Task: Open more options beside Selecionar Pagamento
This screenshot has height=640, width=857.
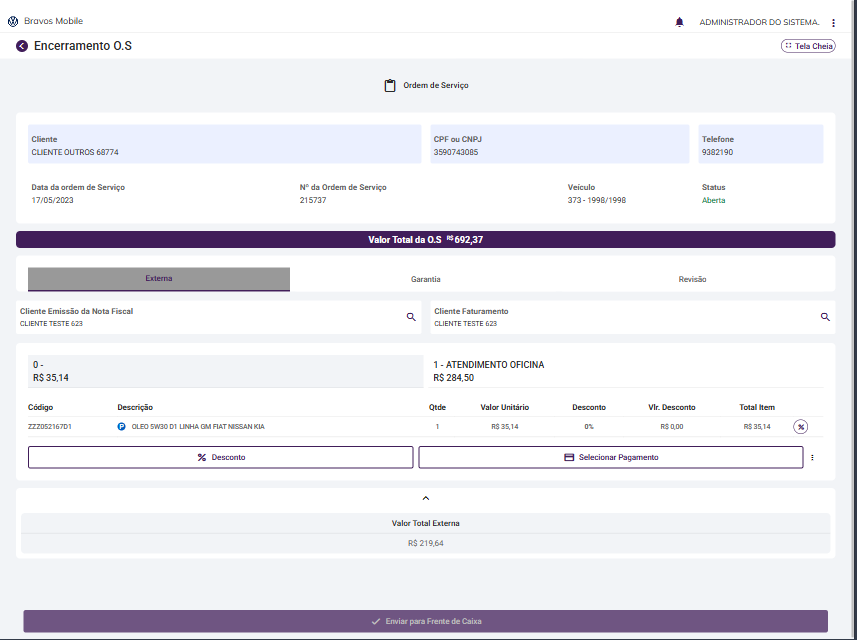Action: point(812,457)
